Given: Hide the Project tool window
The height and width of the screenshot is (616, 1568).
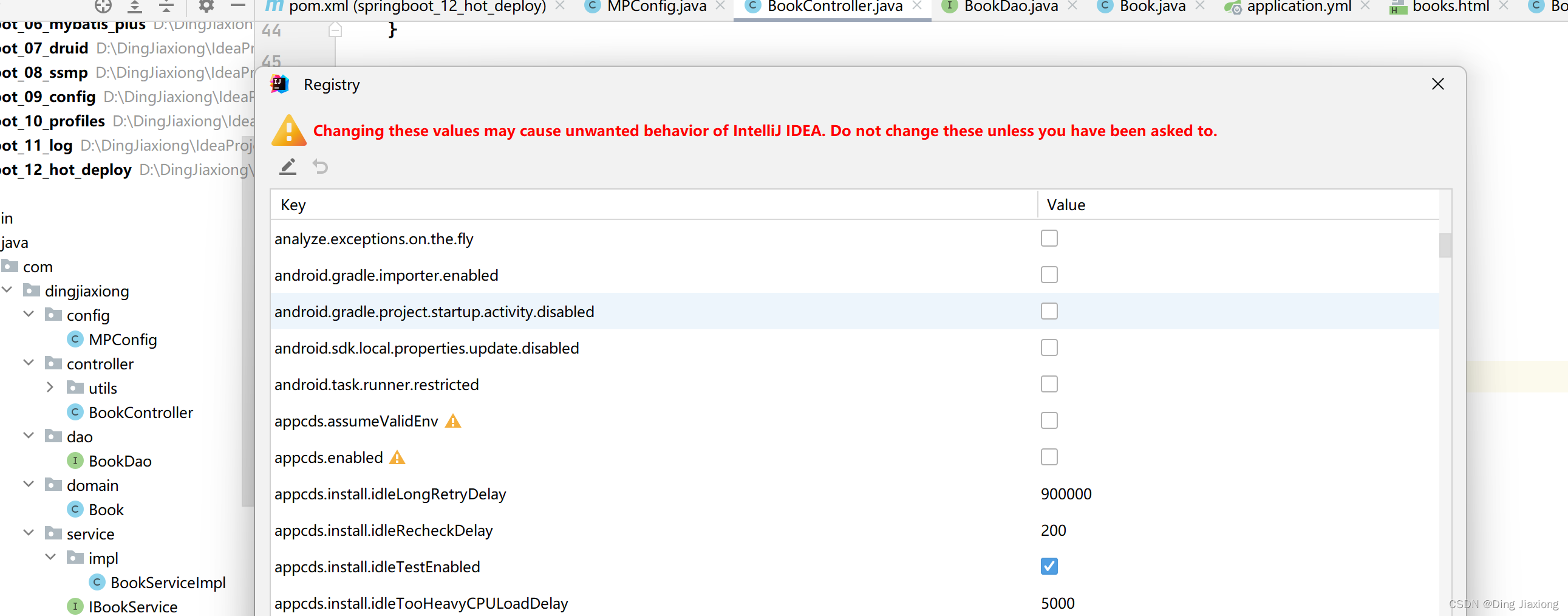Looking at the screenshot, I should pos(238,6).
